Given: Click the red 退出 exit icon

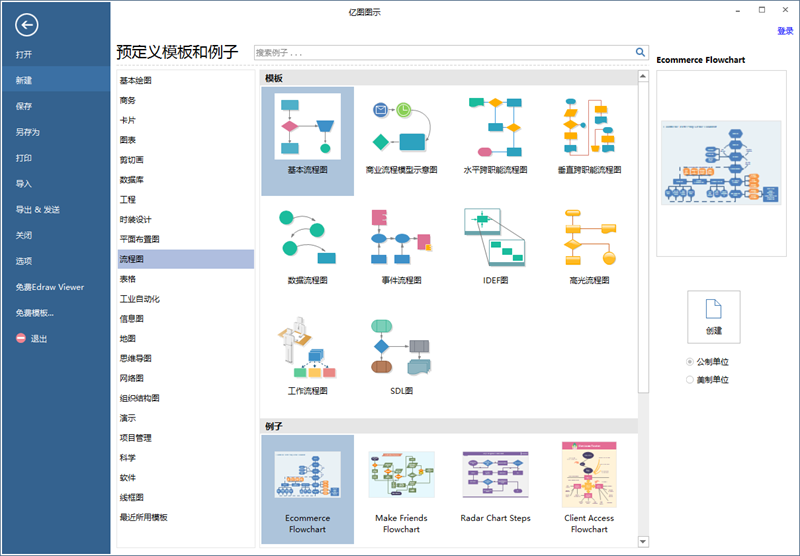Looking at the screenshot, I should click(x=21, y=338).
